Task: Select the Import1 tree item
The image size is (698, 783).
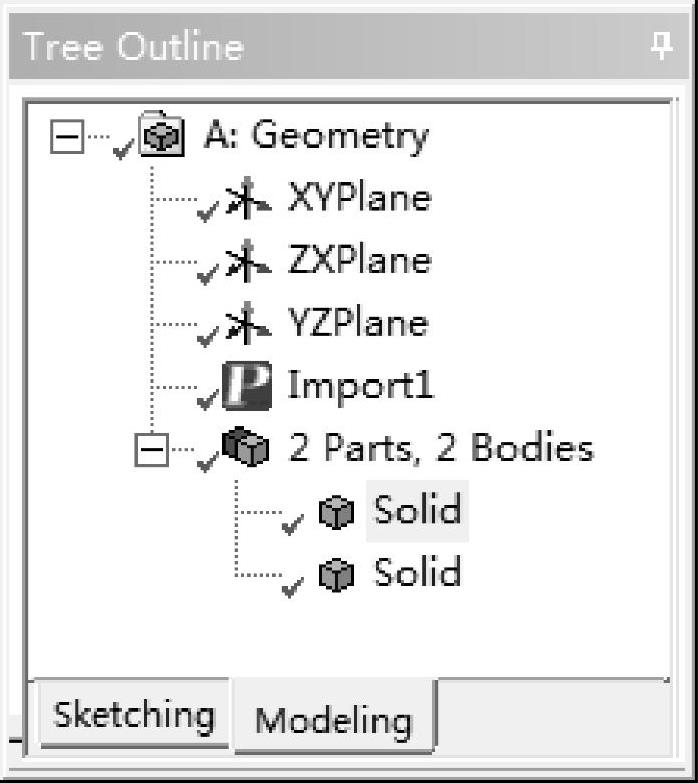Action: (x=360, y=386)
